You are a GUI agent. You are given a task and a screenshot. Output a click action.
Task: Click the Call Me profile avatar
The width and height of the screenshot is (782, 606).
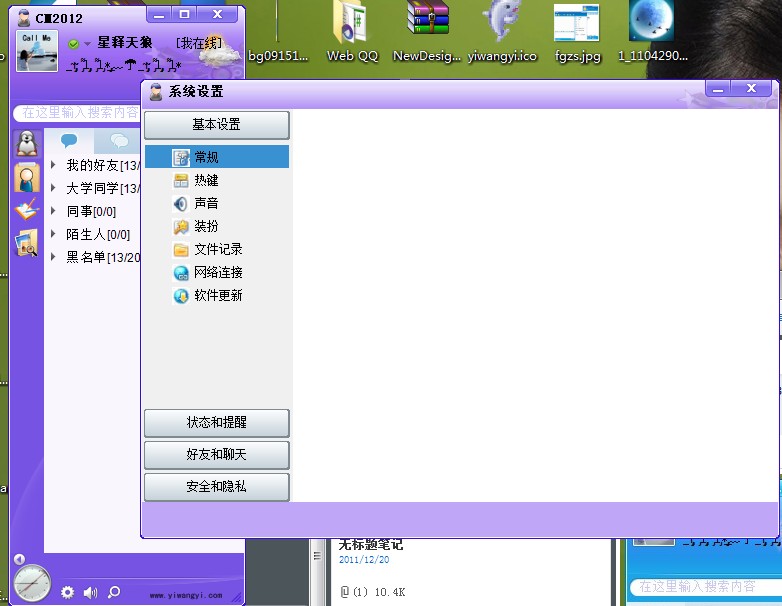[x=36, y=52]
